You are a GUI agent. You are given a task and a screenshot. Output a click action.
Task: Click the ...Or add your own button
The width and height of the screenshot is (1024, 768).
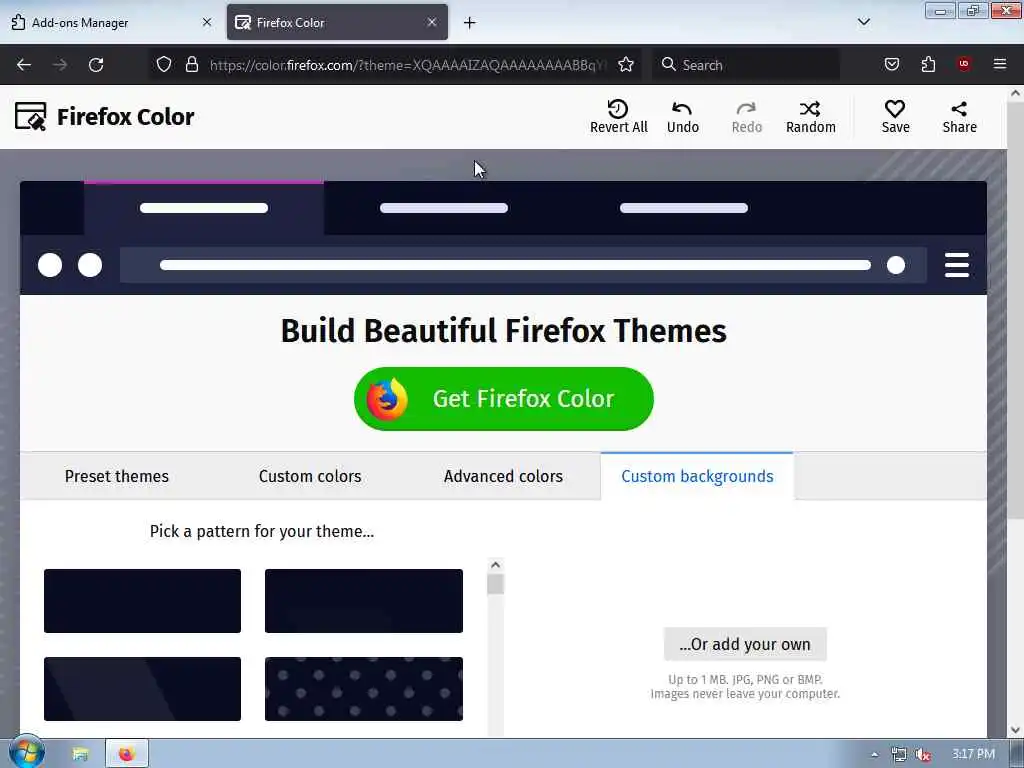point(745,644)
